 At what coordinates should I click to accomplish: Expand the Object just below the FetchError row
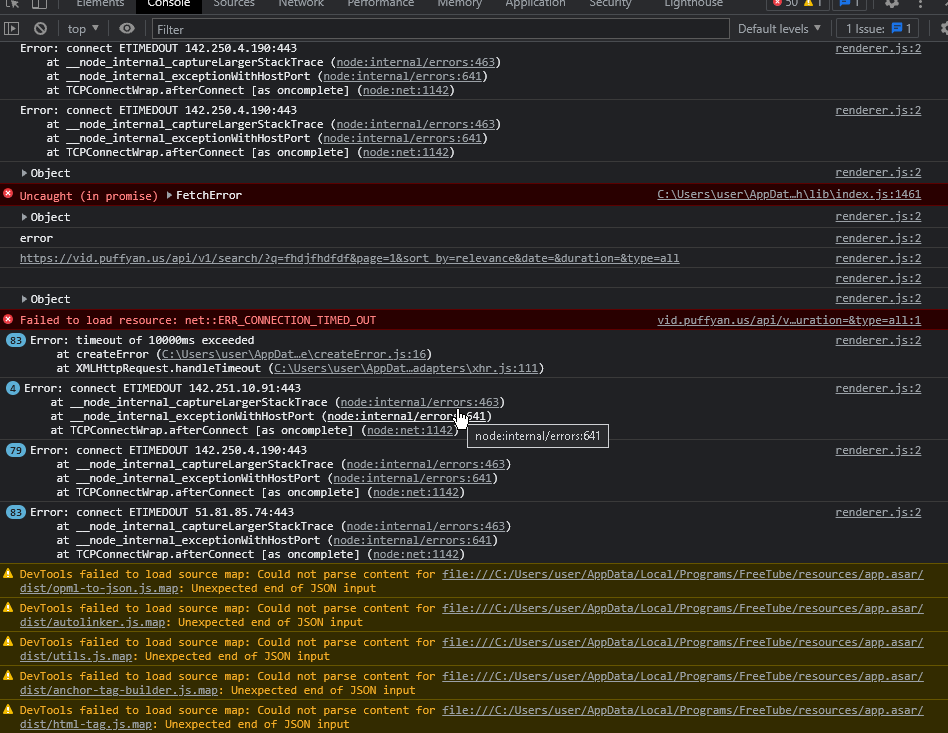[x=24, y=217]
